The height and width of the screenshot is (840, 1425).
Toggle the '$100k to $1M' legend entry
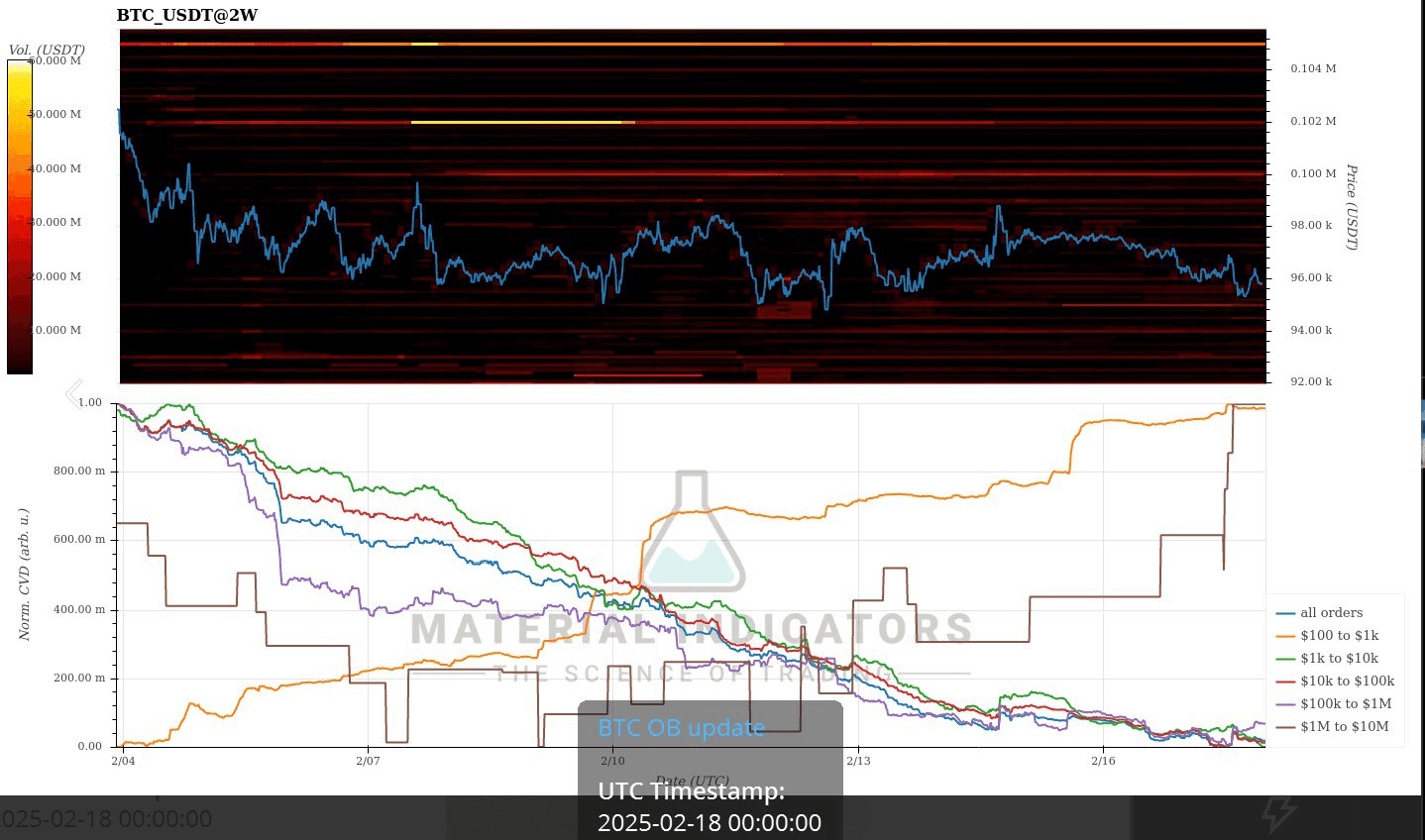[1334, 704]
